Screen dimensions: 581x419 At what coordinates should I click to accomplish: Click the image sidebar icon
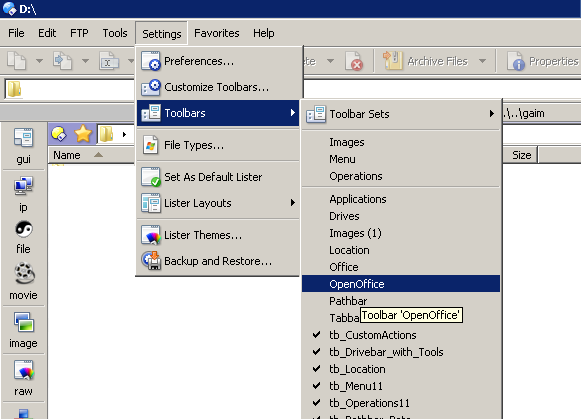click(x=24, y=322)
